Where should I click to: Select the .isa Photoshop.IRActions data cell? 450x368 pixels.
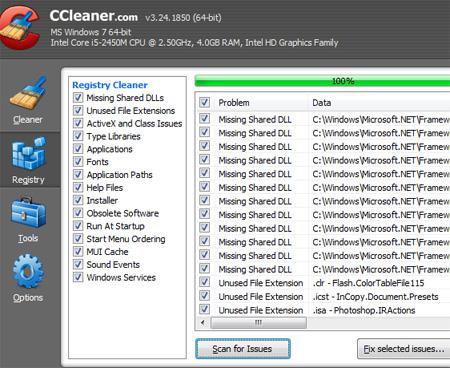[364, 310]
